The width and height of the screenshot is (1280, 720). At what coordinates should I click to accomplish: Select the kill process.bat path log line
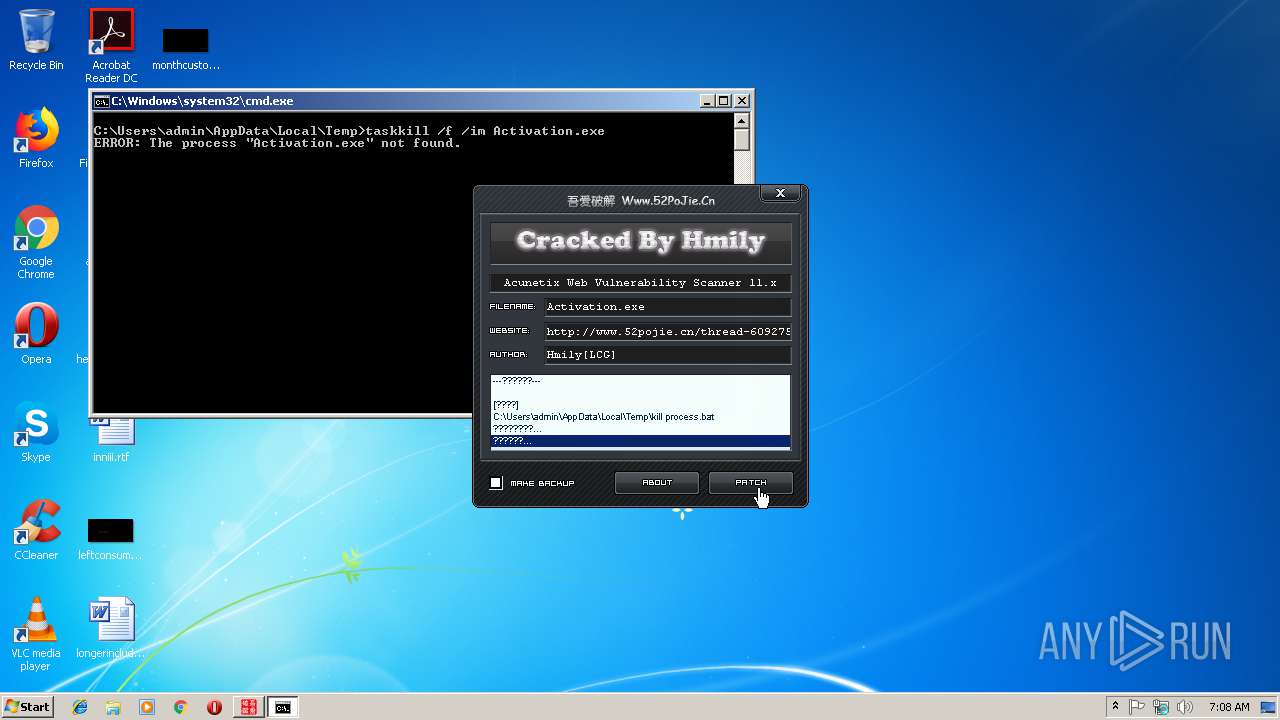[x=603, y=417]
